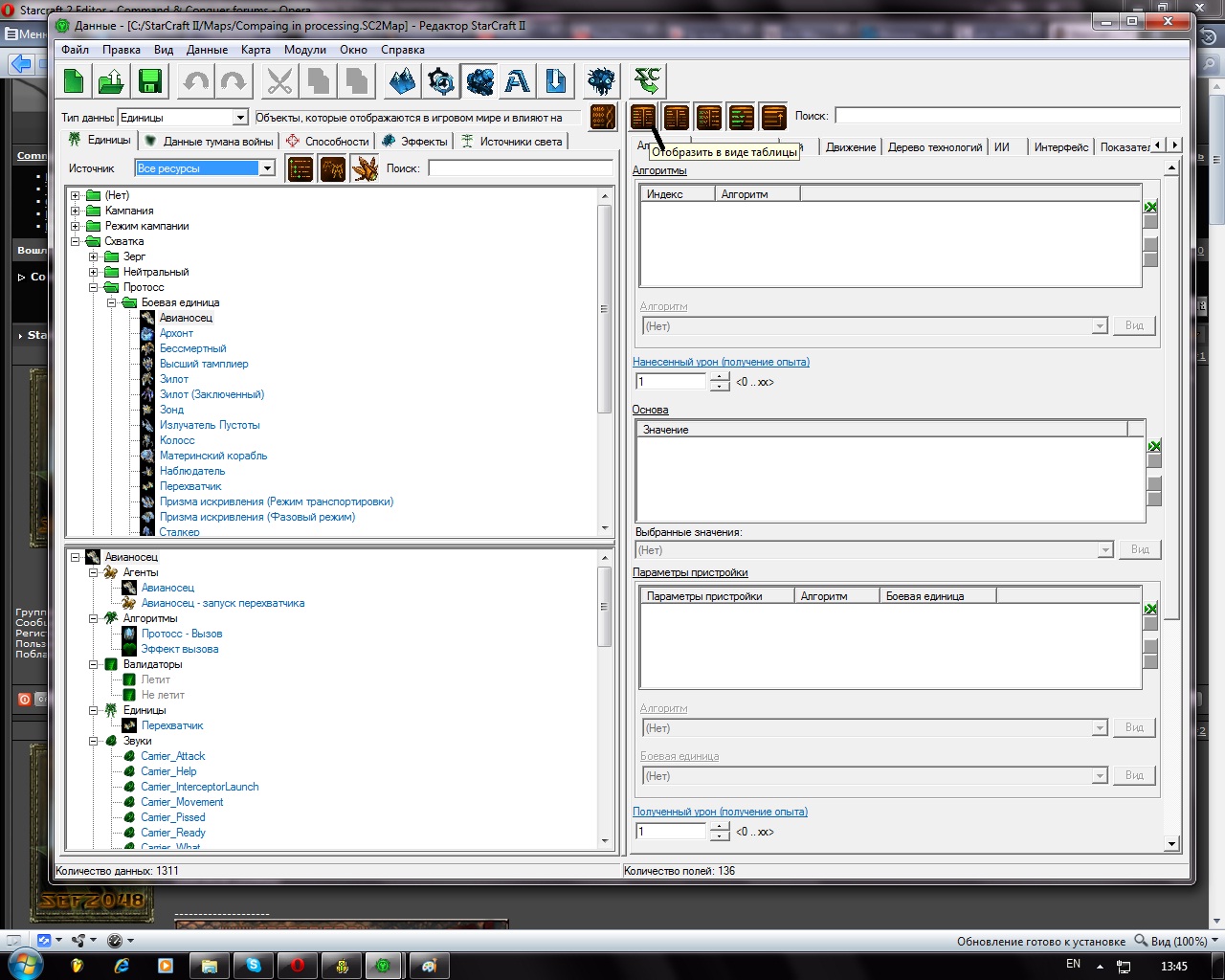Select Протосс - Вызов in lower tree
The image size is (1225, 980).
pyautogui.click(x=182, y=634)
